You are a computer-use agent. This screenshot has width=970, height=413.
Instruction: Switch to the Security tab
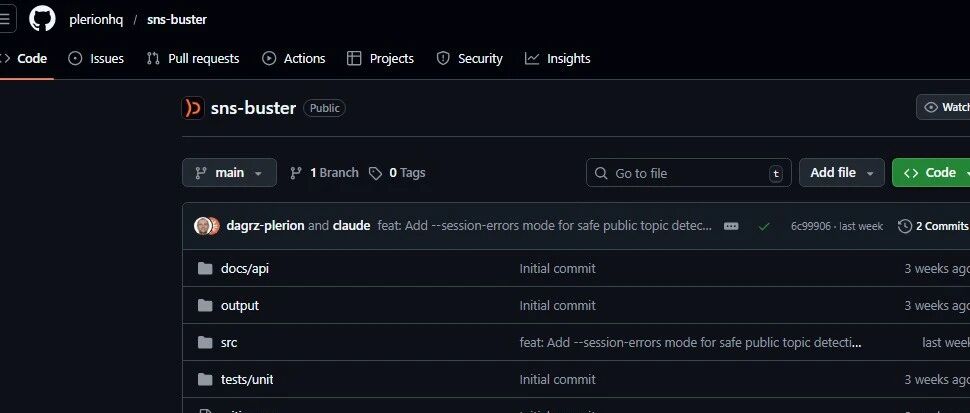pyautogui.click(x=470, y=59)
